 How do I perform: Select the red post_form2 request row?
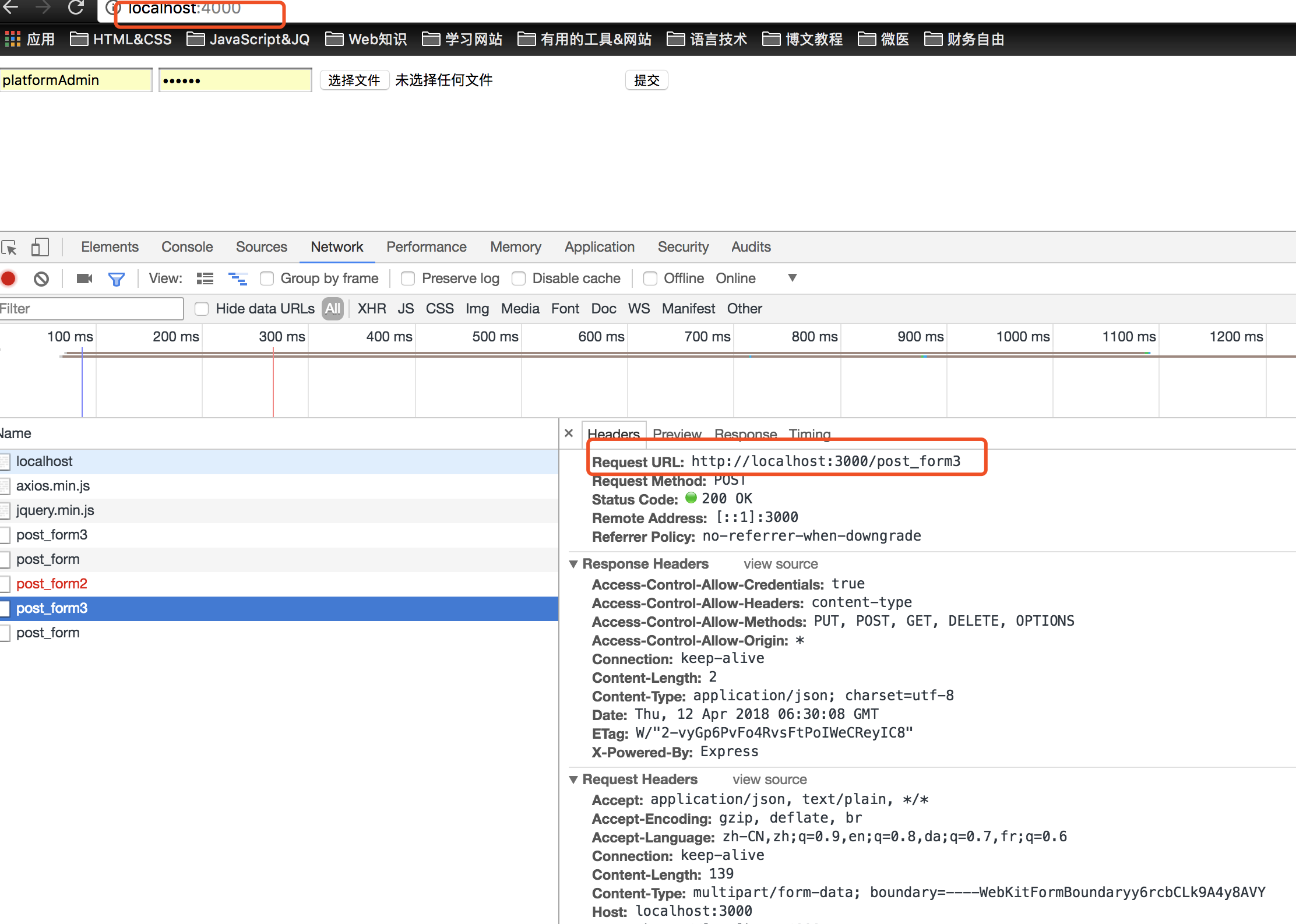coord(52,584)
